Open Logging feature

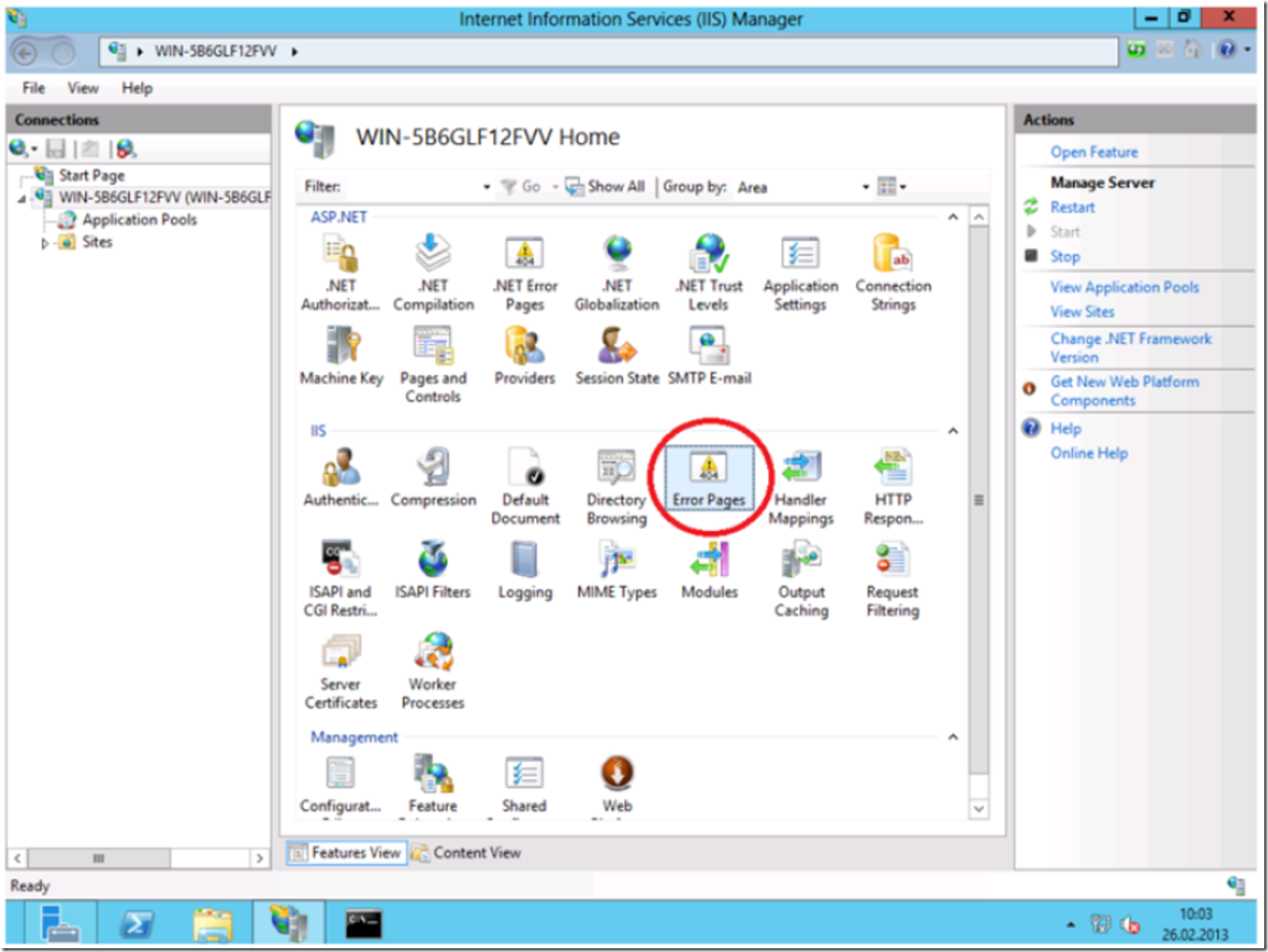coord(525,569)
